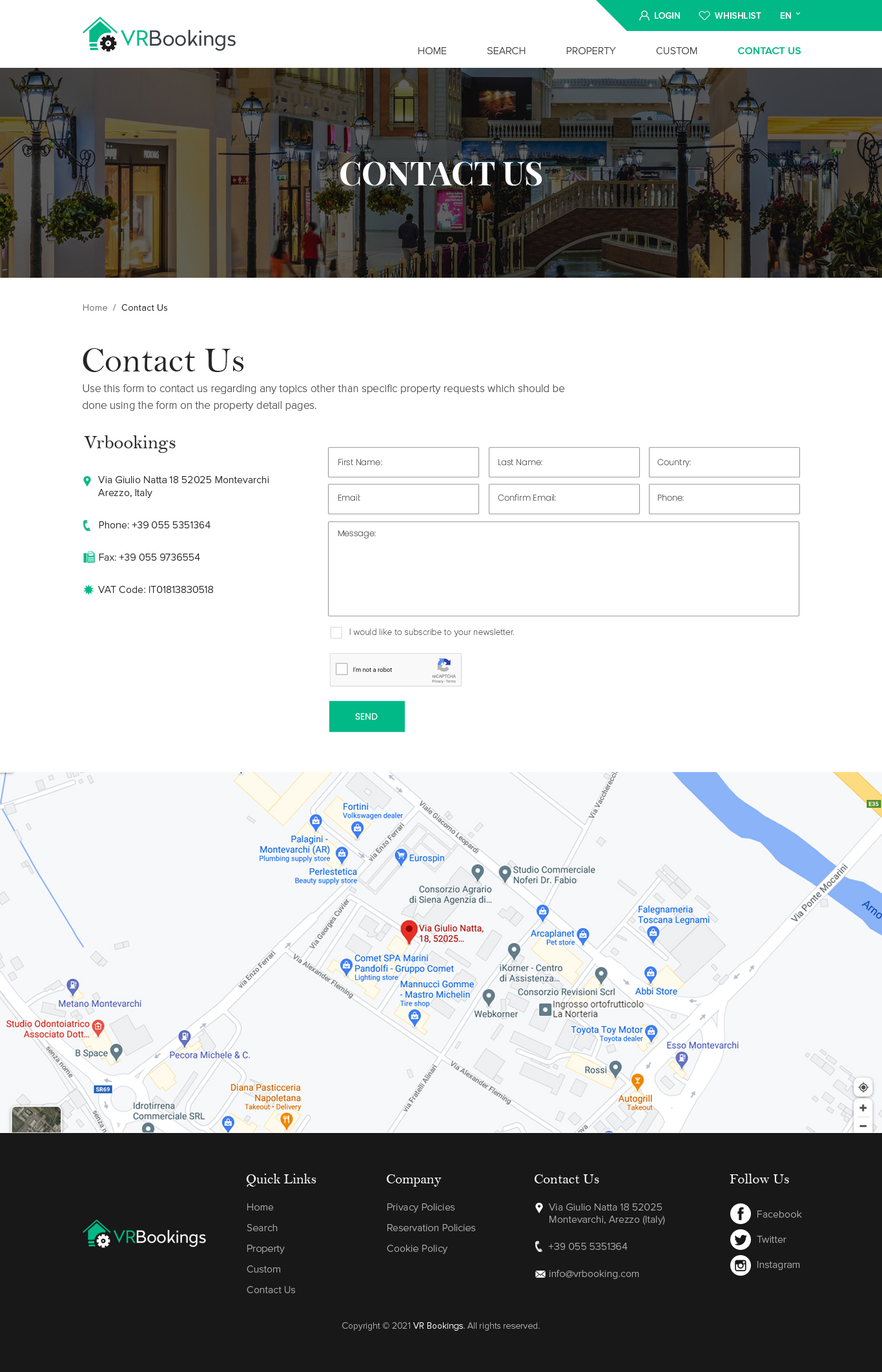Click the fax machine icon
Screen dimensions: 882x1372
point(88,557)
